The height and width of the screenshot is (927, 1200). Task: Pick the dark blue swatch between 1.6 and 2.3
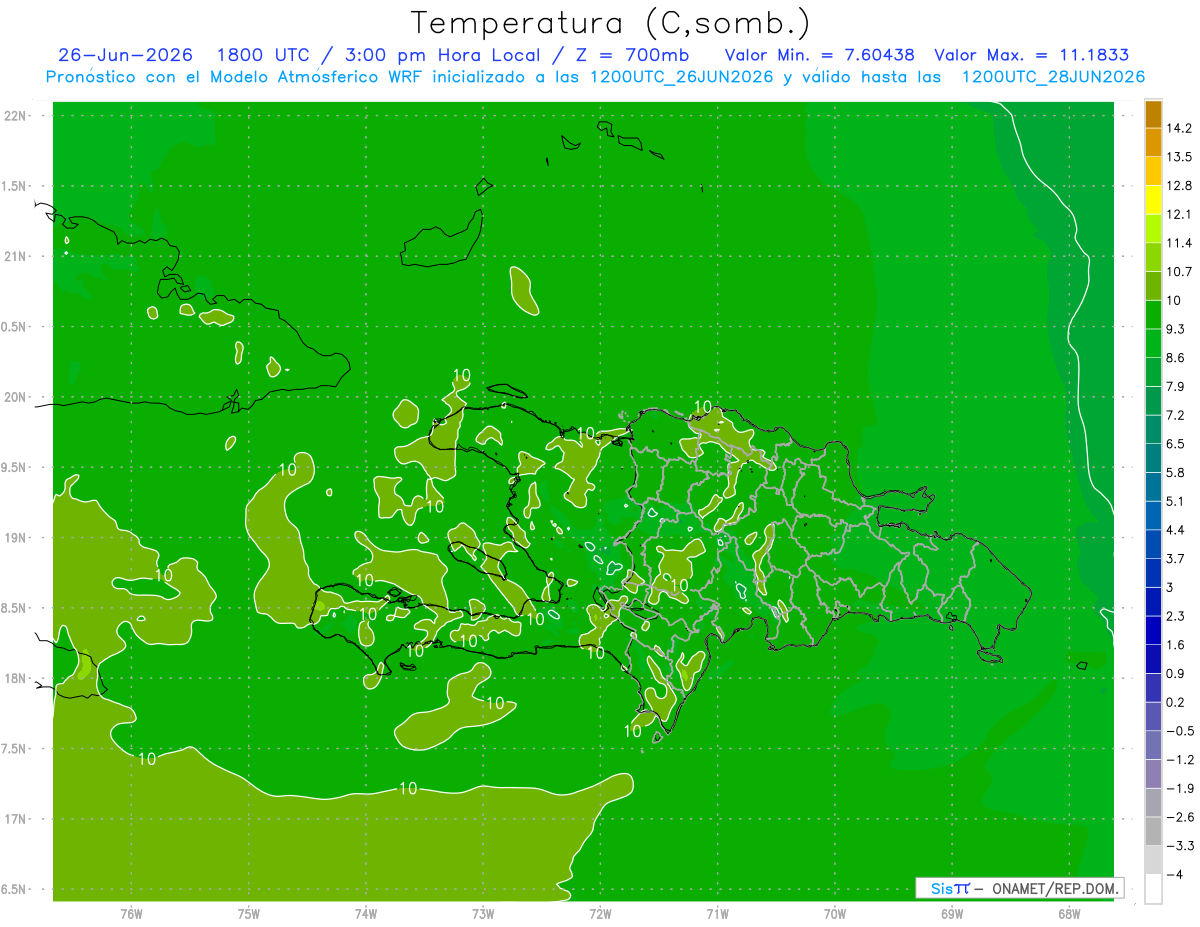point(1153,631)
